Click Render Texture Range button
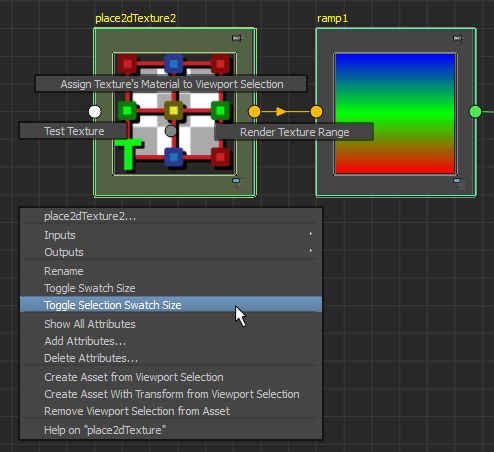The image size is (494, 452). (294, 132)
